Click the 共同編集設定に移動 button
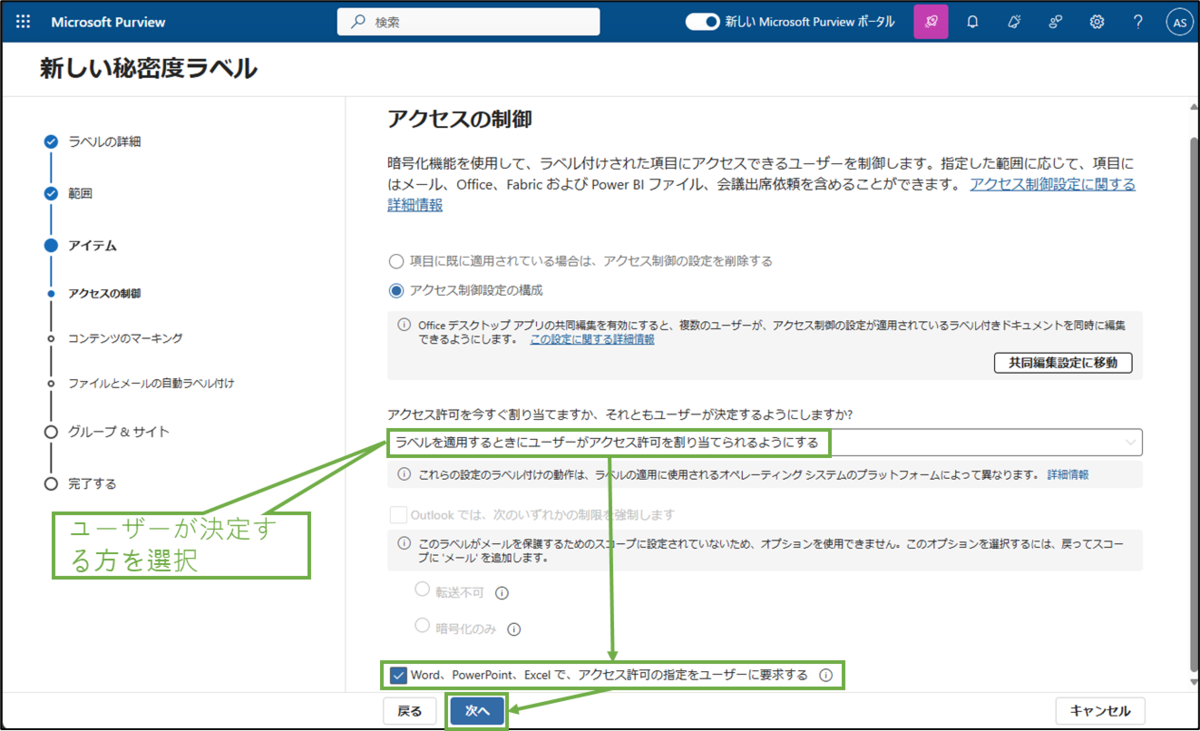This screenshot has width=1200, height=731. [x=1063, y=363]
